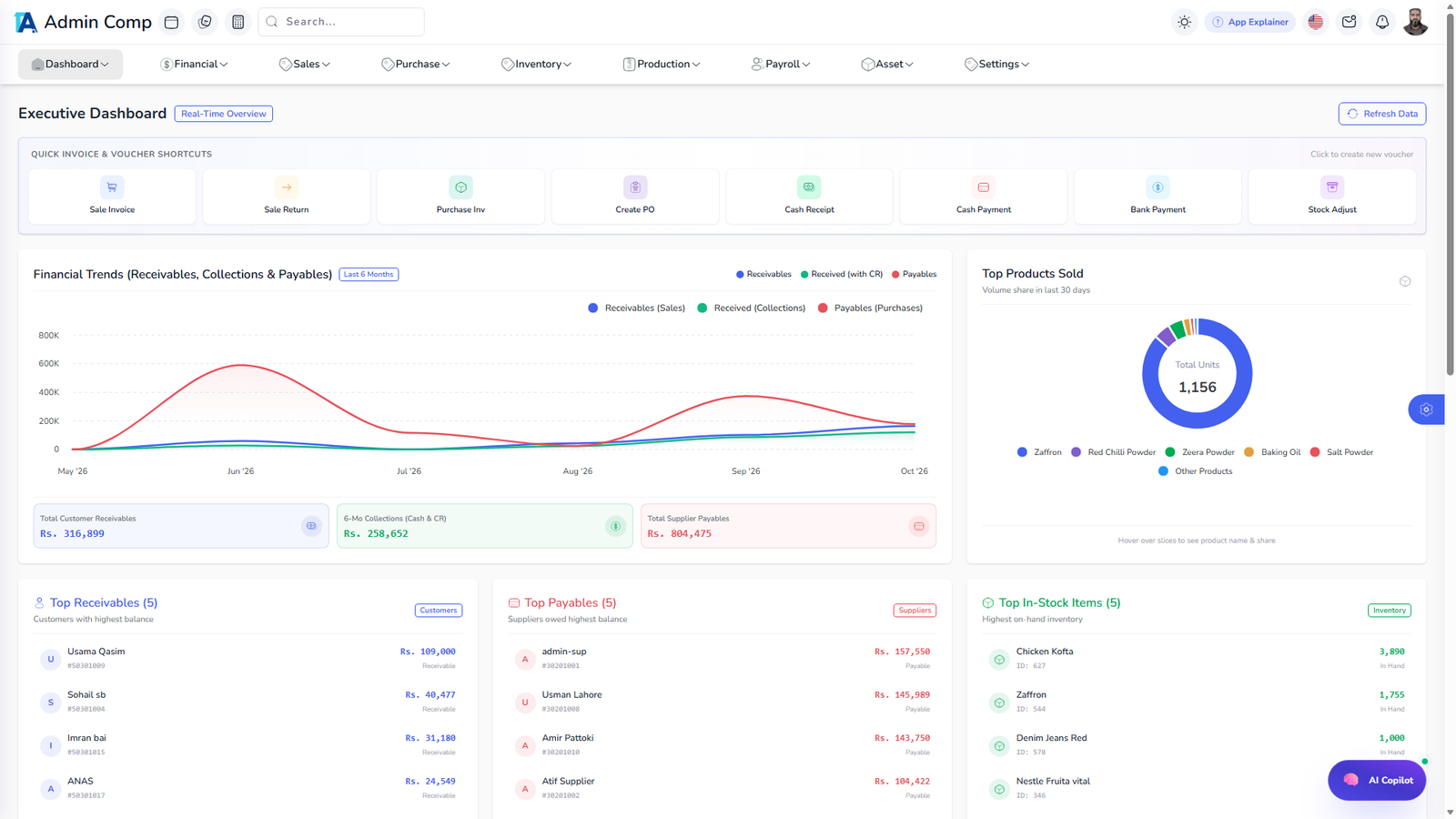Screen dimensions: 1456x819
Task: Open the floating settings gear panel
Action: 1426,409
